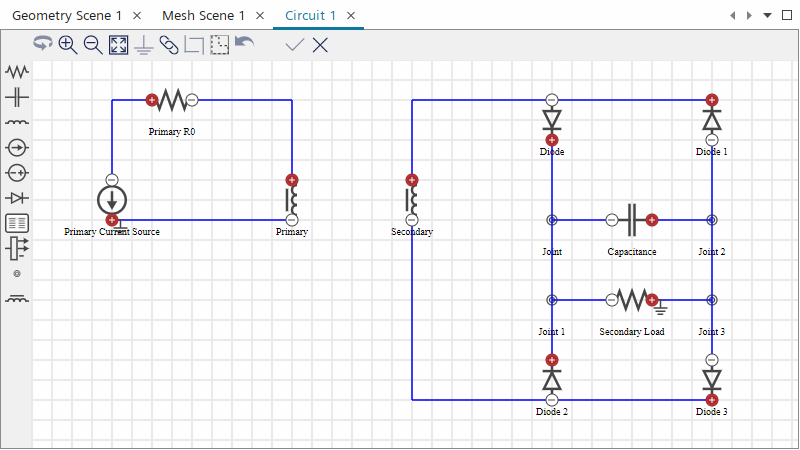Select the capacitor component in the palette
800x450 pixels.
[17, 97]
